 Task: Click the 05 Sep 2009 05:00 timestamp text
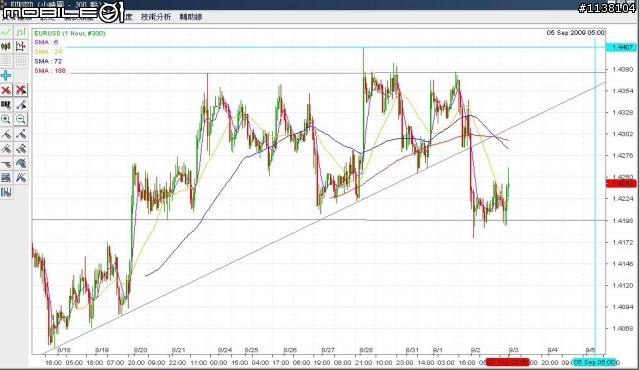pos(576,33)
